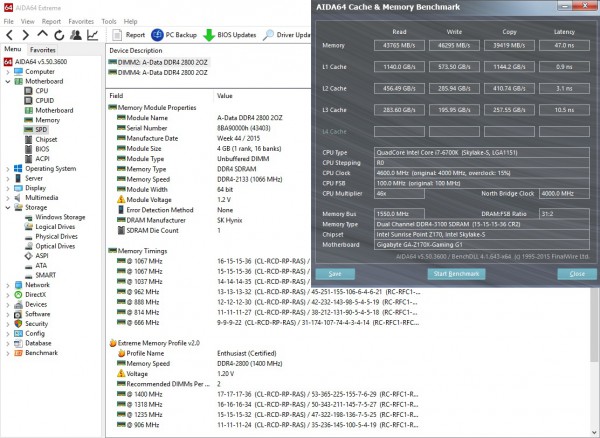Image resolution: width=600 pixels, height=438 pixels.
Task: Open the Tools menu
Action: [x=109, y=21]
